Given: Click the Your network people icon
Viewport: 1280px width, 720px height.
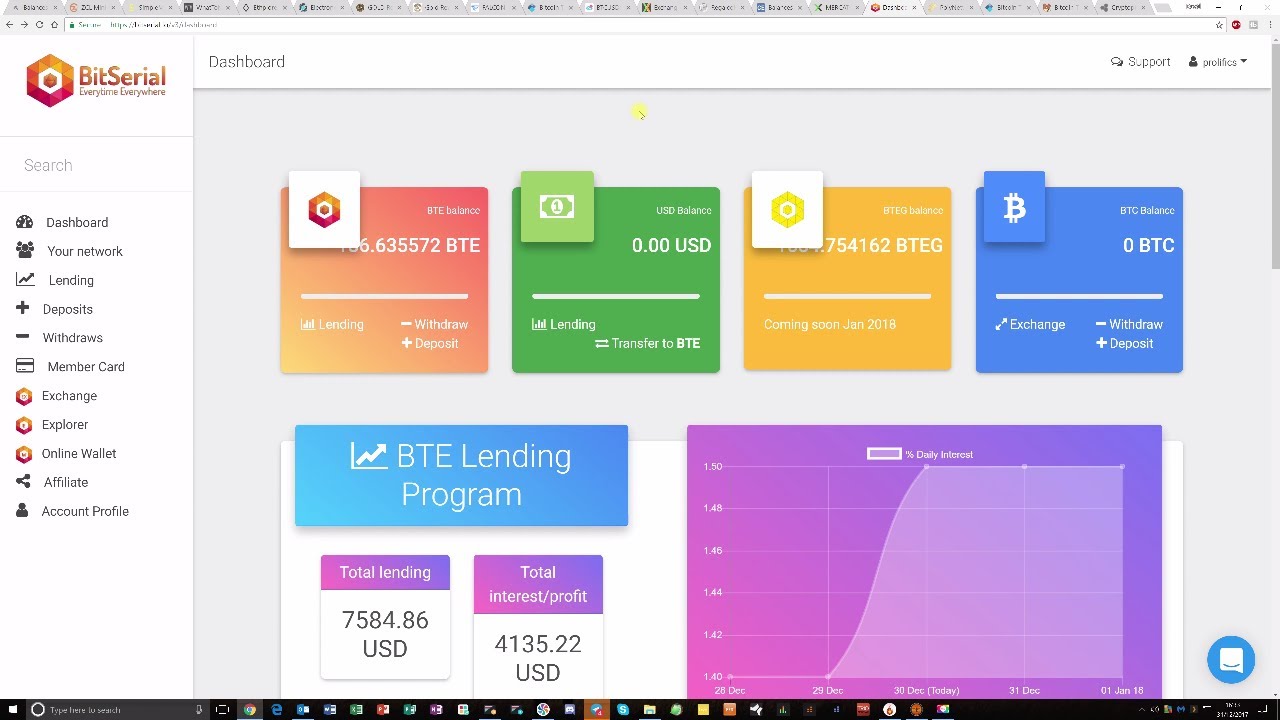Looking at the screenshot, I should click(25, 250).
